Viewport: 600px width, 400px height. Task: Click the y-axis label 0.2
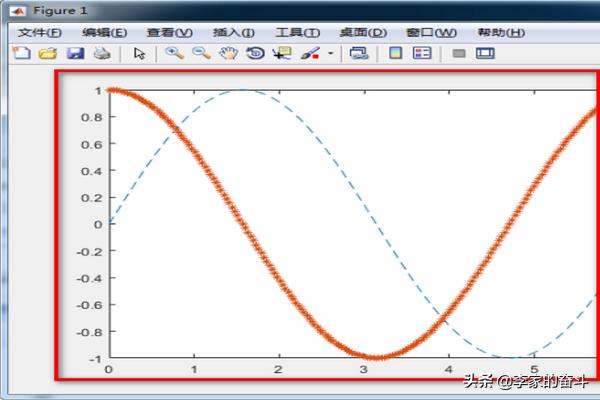92,198
